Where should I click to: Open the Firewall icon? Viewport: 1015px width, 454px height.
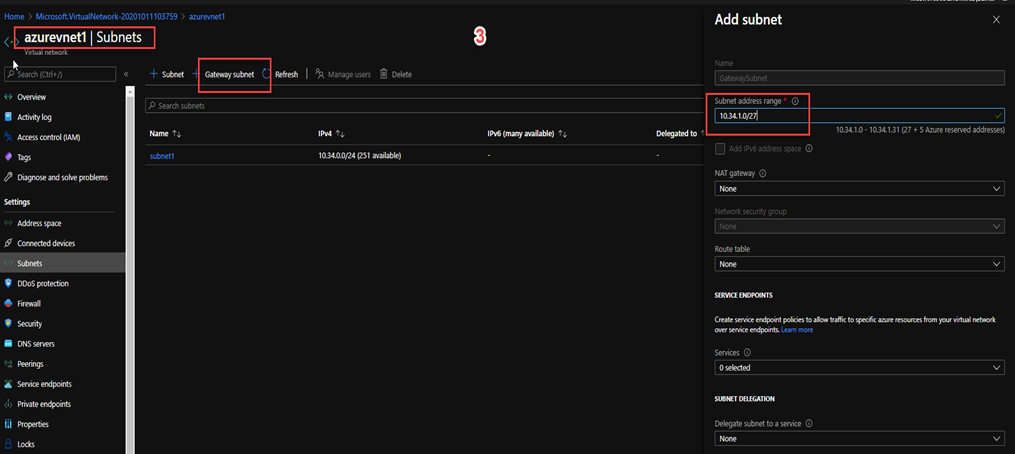point(8,304)
